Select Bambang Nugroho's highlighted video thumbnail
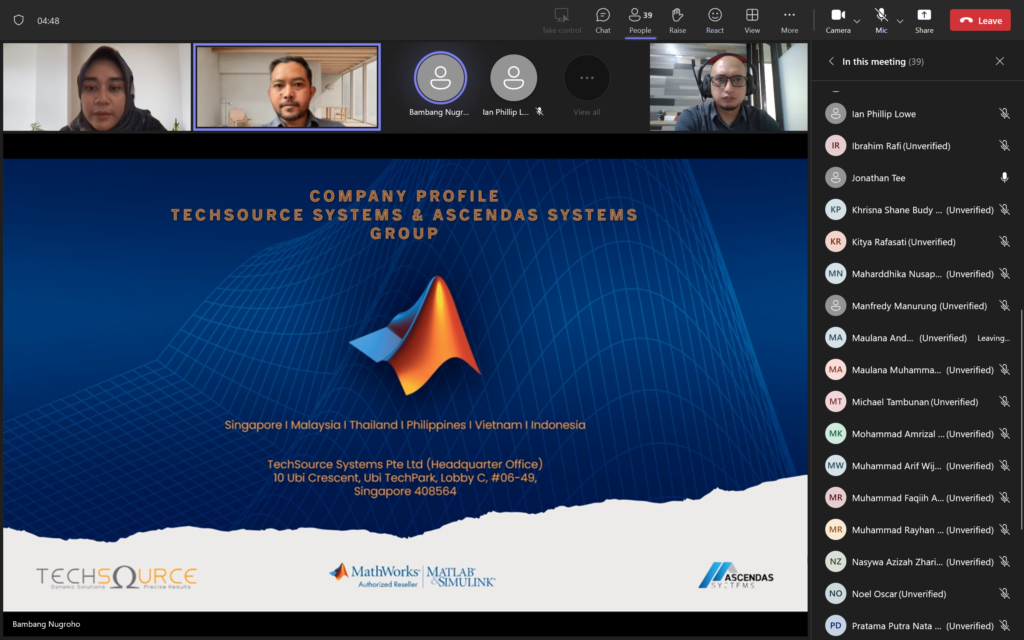 point(440,85)
